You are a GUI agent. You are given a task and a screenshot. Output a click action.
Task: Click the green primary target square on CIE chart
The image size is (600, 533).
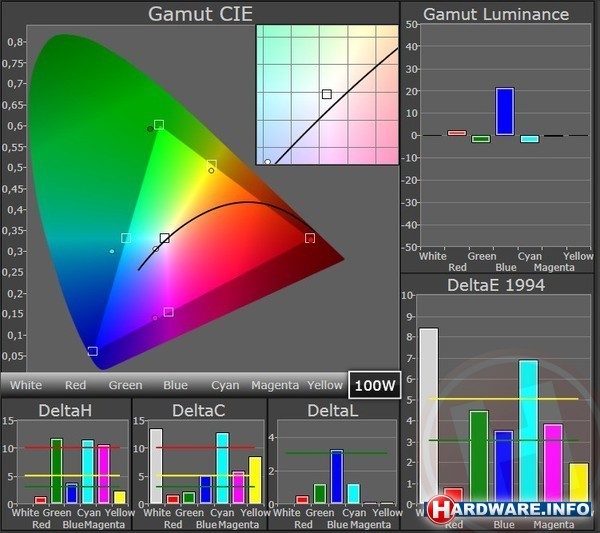(159, 125)
